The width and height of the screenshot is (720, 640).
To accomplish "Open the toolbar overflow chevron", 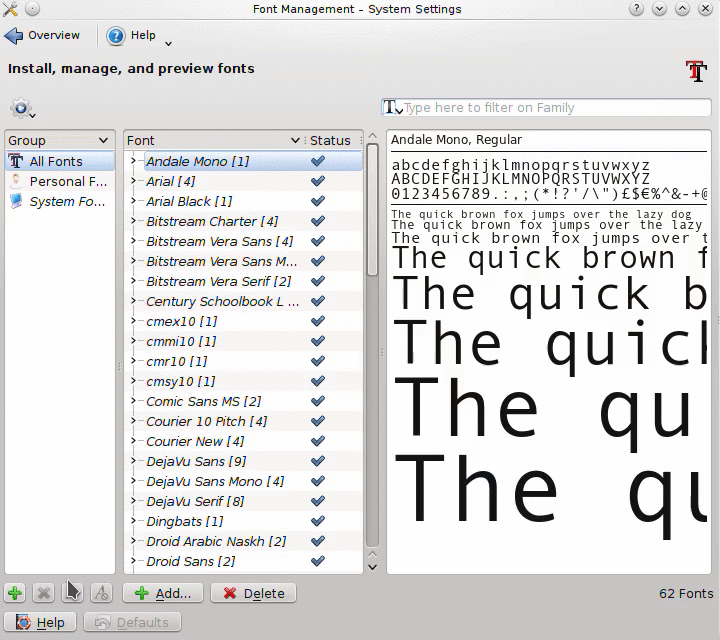I will pyautogui.click(x=169, y=44).
